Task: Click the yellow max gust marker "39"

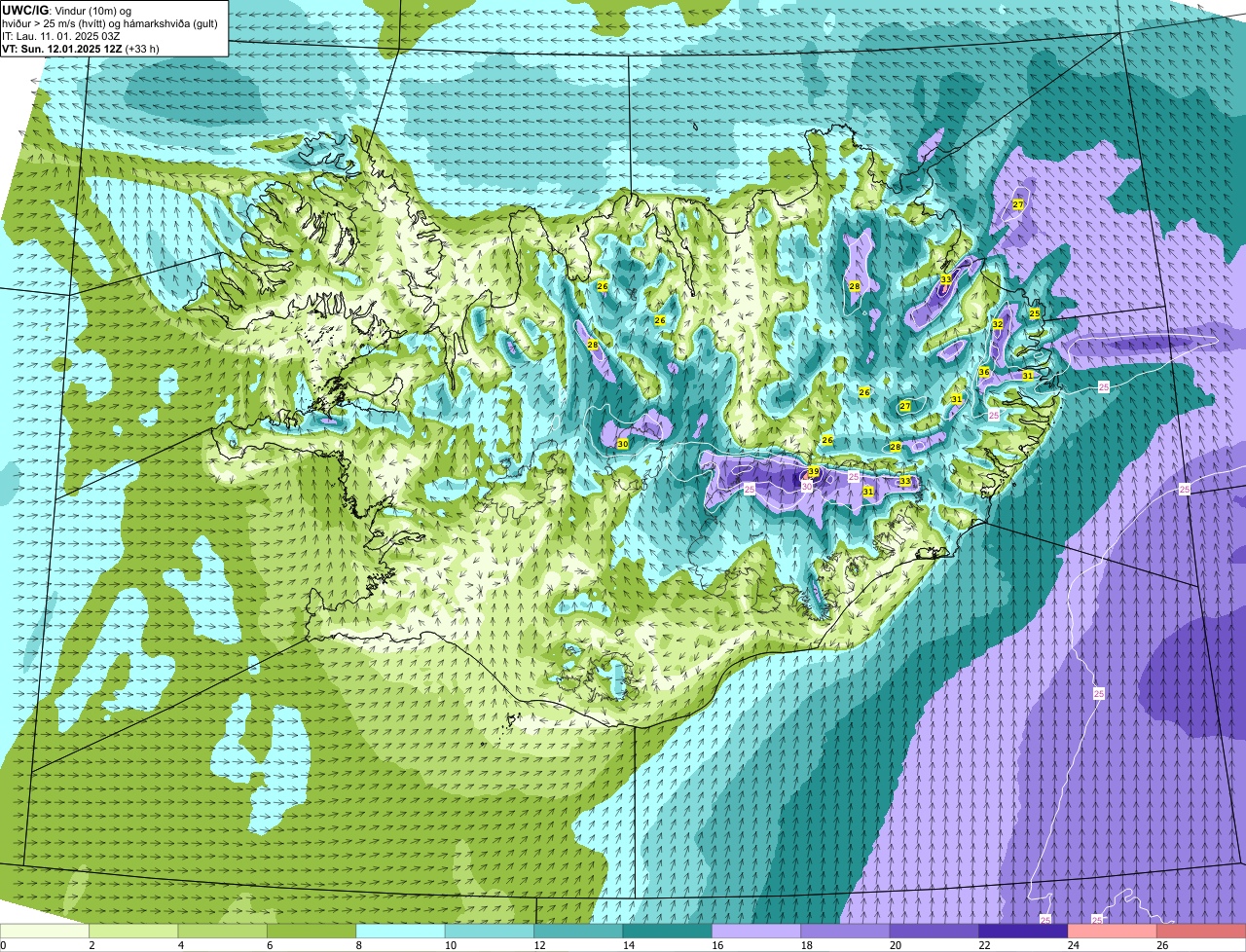Action: [814, 472]
